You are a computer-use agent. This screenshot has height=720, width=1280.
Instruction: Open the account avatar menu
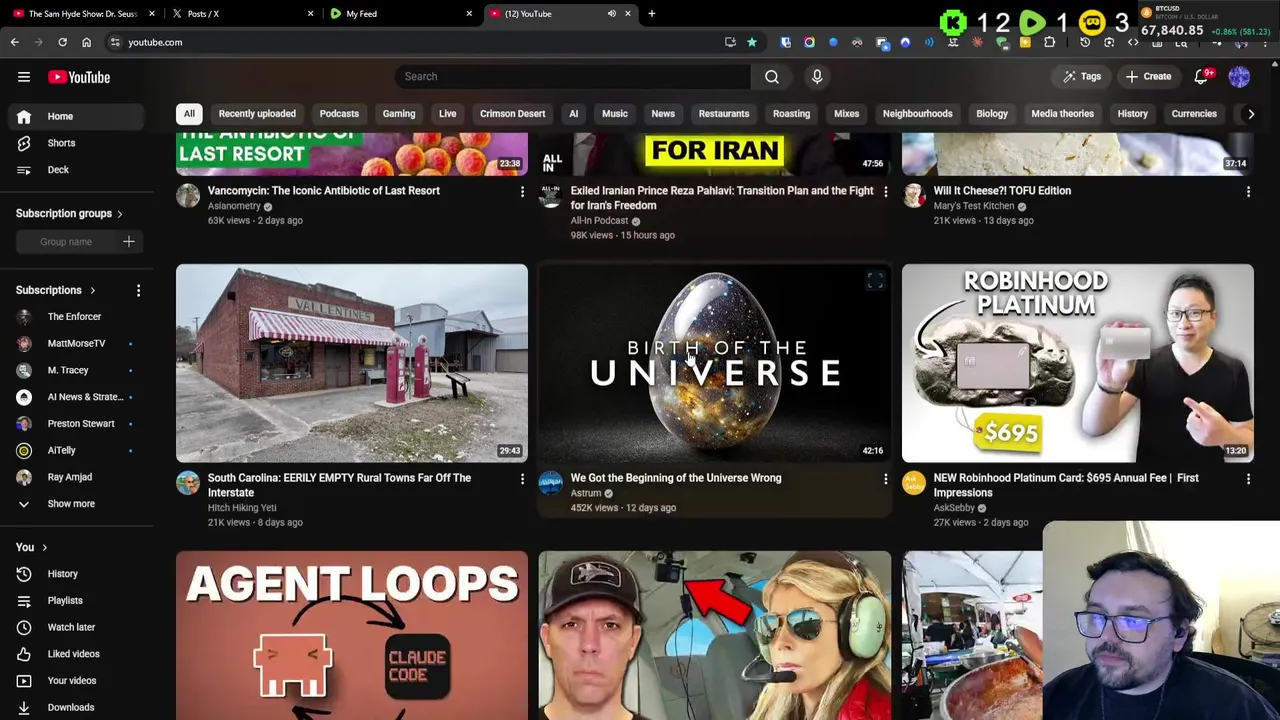click(1239, 76)
